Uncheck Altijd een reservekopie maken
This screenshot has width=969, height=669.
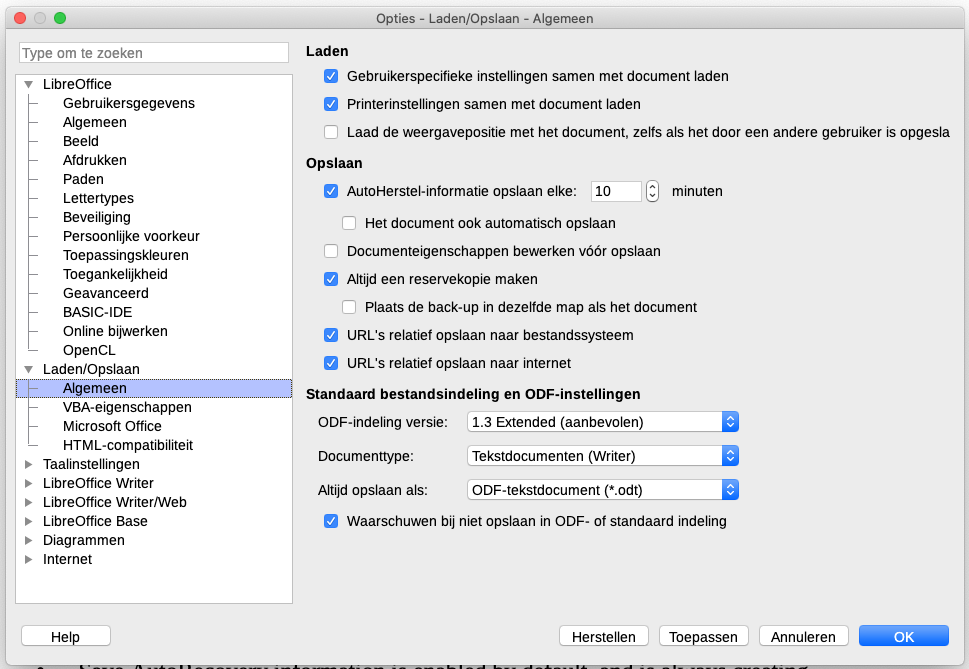(x=332, y=279)
